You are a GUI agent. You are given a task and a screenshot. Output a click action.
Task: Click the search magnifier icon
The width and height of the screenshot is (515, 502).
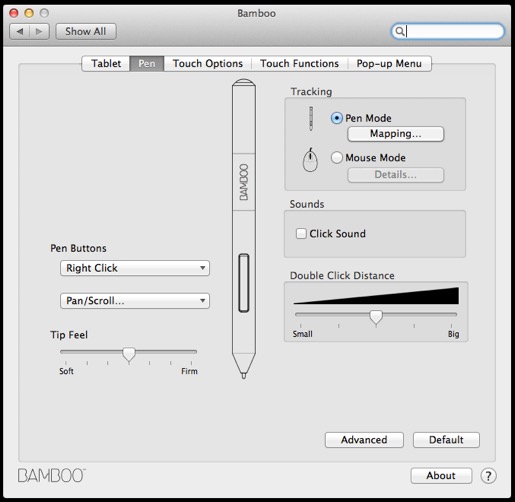399,31
